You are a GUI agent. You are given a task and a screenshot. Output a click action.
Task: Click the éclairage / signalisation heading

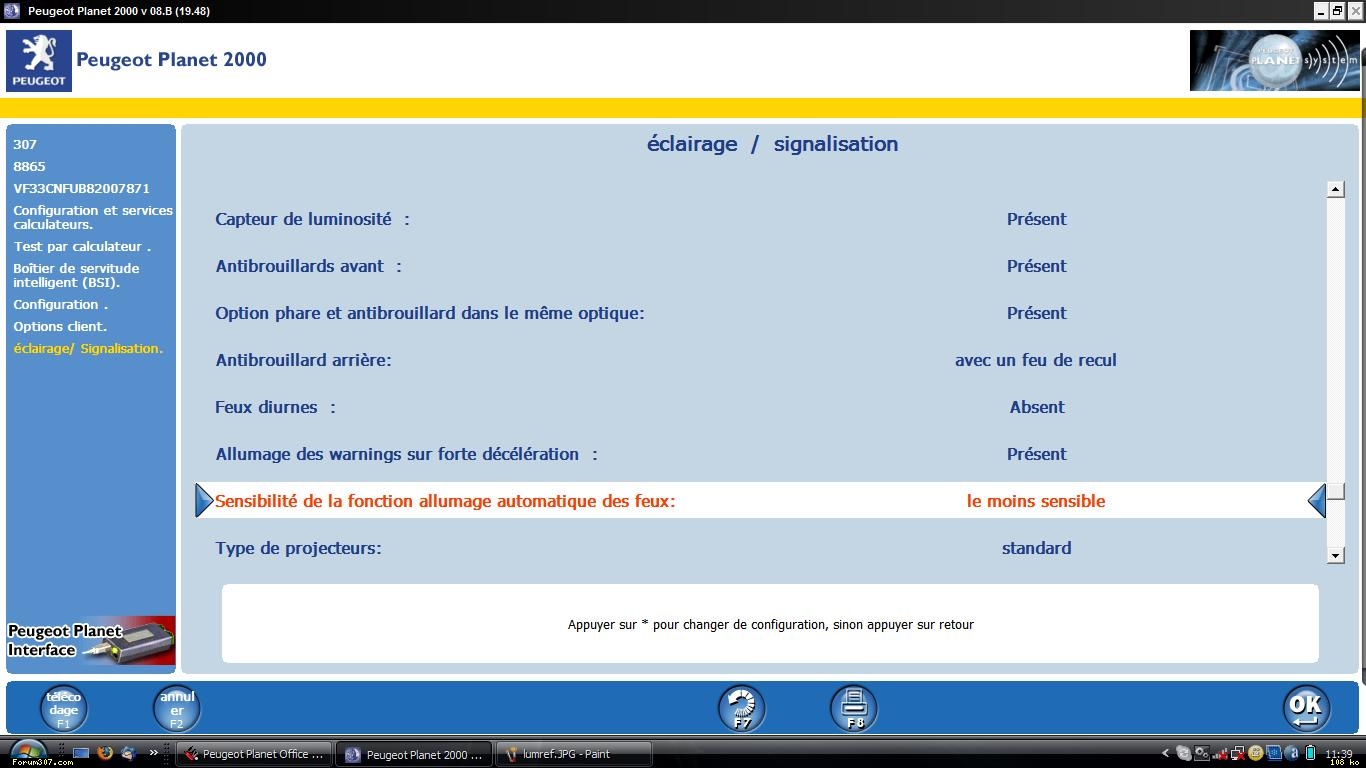[772, 144]
